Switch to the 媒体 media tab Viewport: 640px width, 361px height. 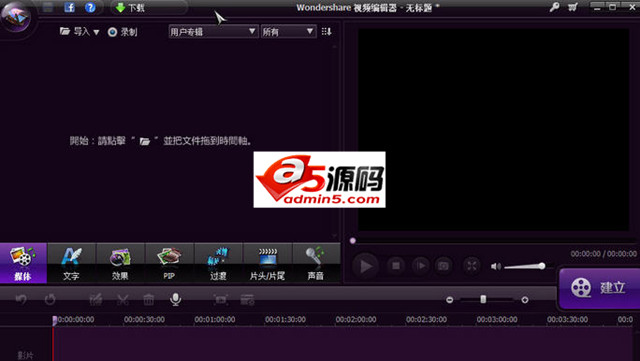click(23, 263)
